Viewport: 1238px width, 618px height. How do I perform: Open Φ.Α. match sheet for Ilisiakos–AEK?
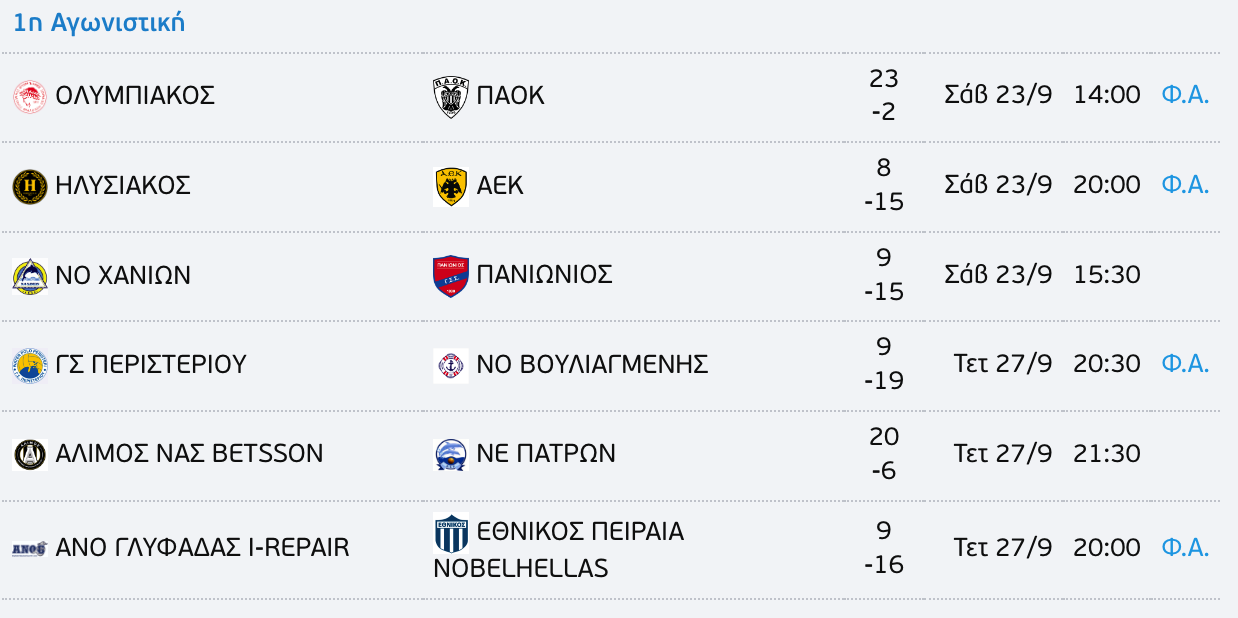1185,185
